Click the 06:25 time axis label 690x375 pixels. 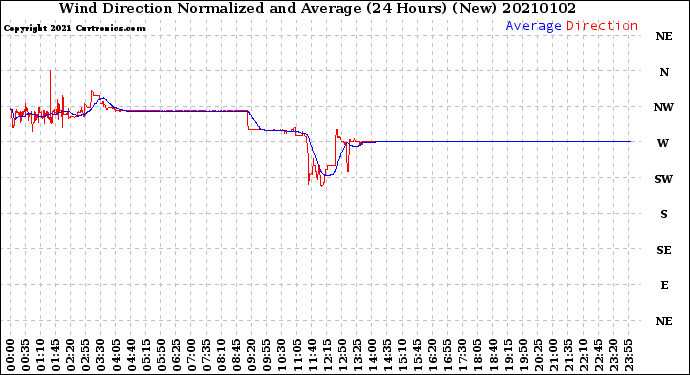pyautogui.click(x=176, y=355)
